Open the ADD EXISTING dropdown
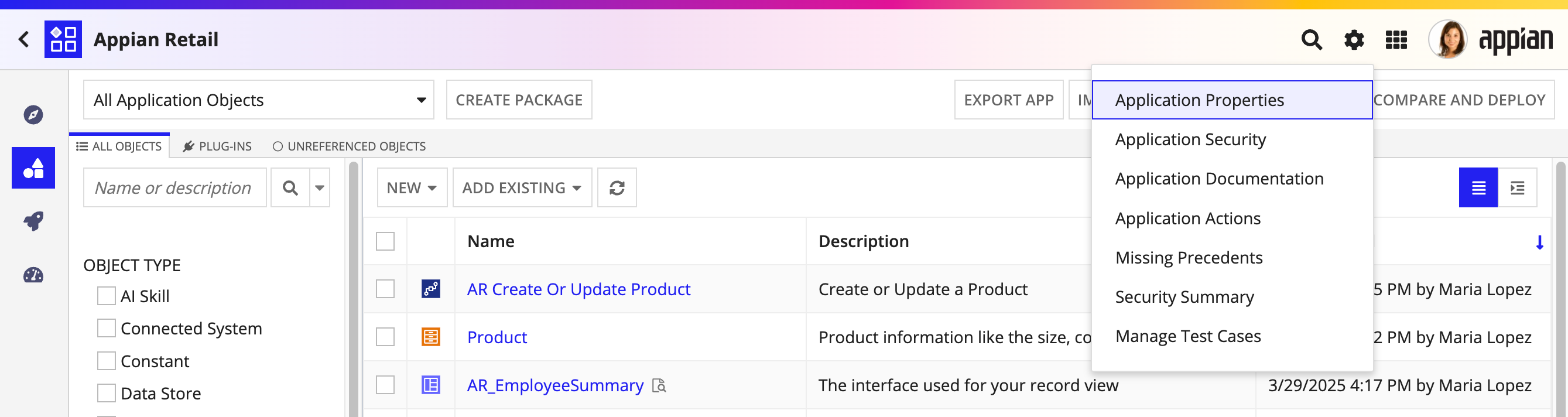The width and height of the screenshot is (1568, 417). [x=522, y=188]
